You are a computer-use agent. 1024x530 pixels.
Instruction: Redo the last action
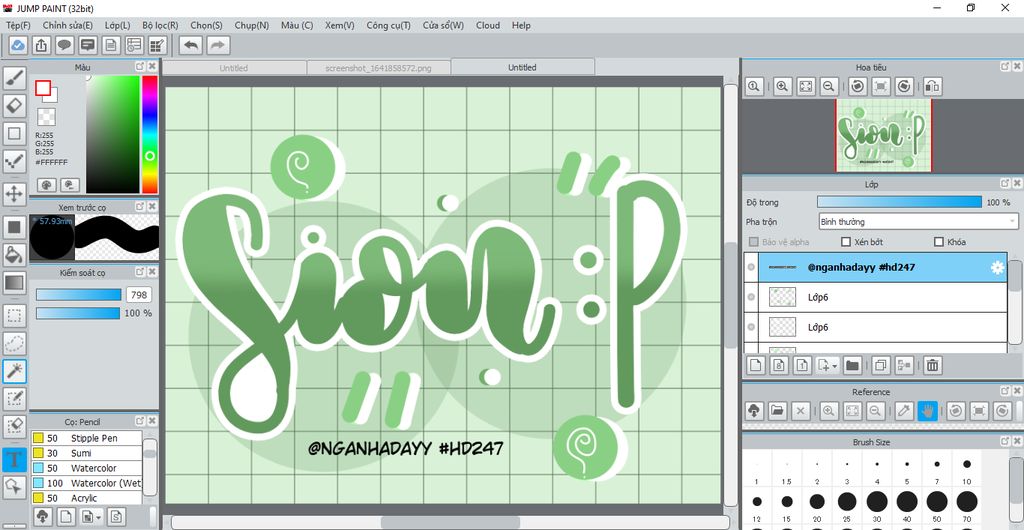pyautogui.click(x=218, y=45)
